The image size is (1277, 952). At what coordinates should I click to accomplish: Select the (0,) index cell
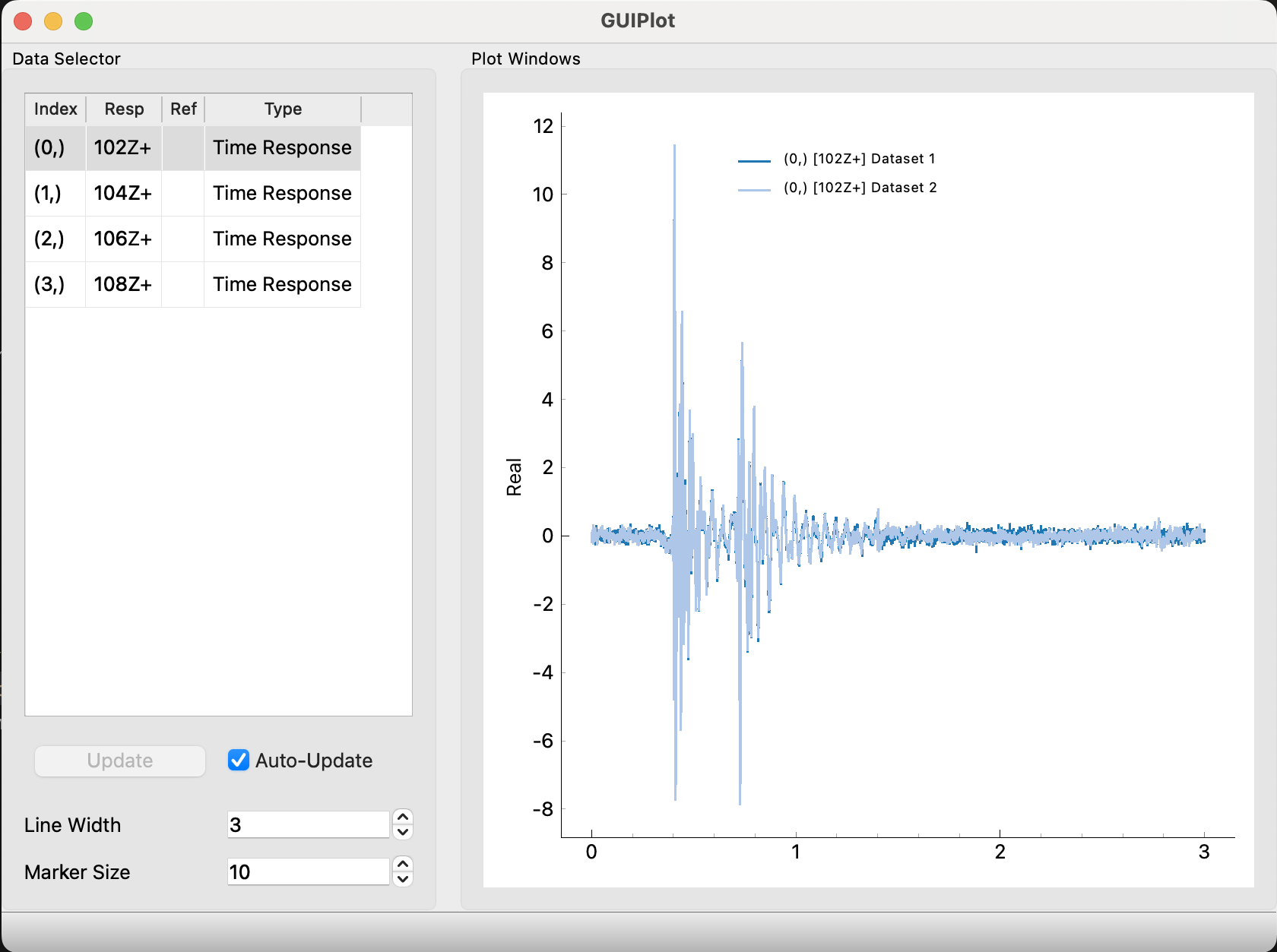[55, 147]
